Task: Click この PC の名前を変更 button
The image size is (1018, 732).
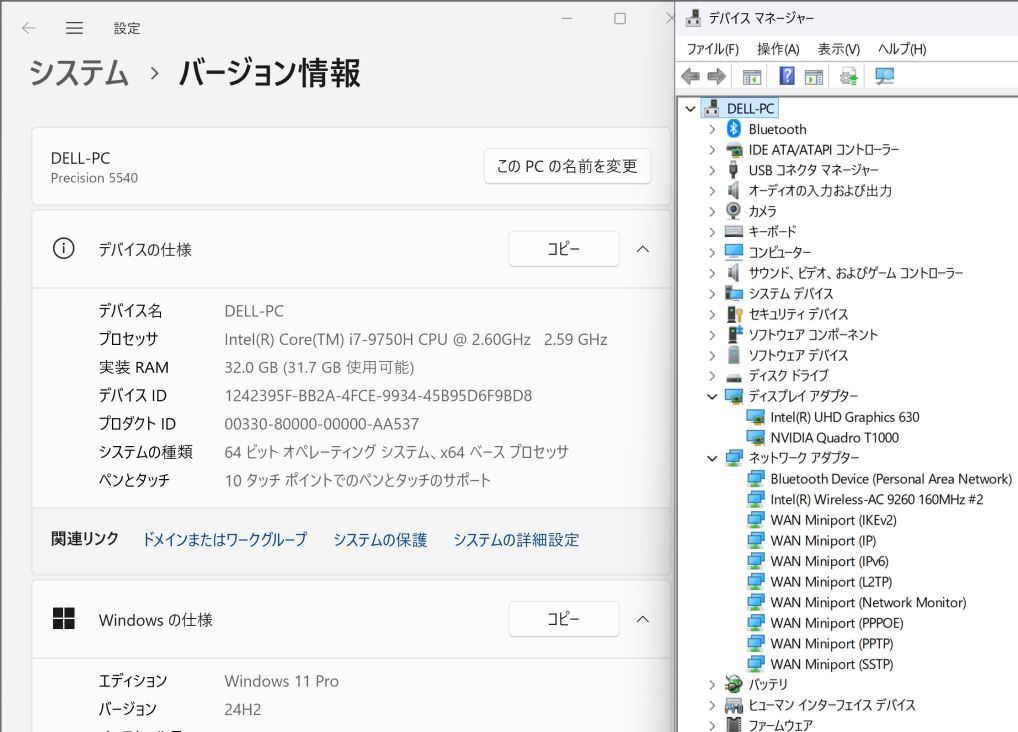Action: 567,166
